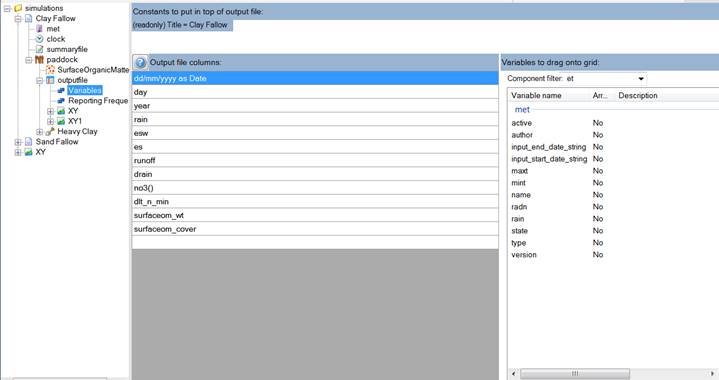Select the 'radn' variable
This screenshot has height=380, width=719.
[519, 207]
